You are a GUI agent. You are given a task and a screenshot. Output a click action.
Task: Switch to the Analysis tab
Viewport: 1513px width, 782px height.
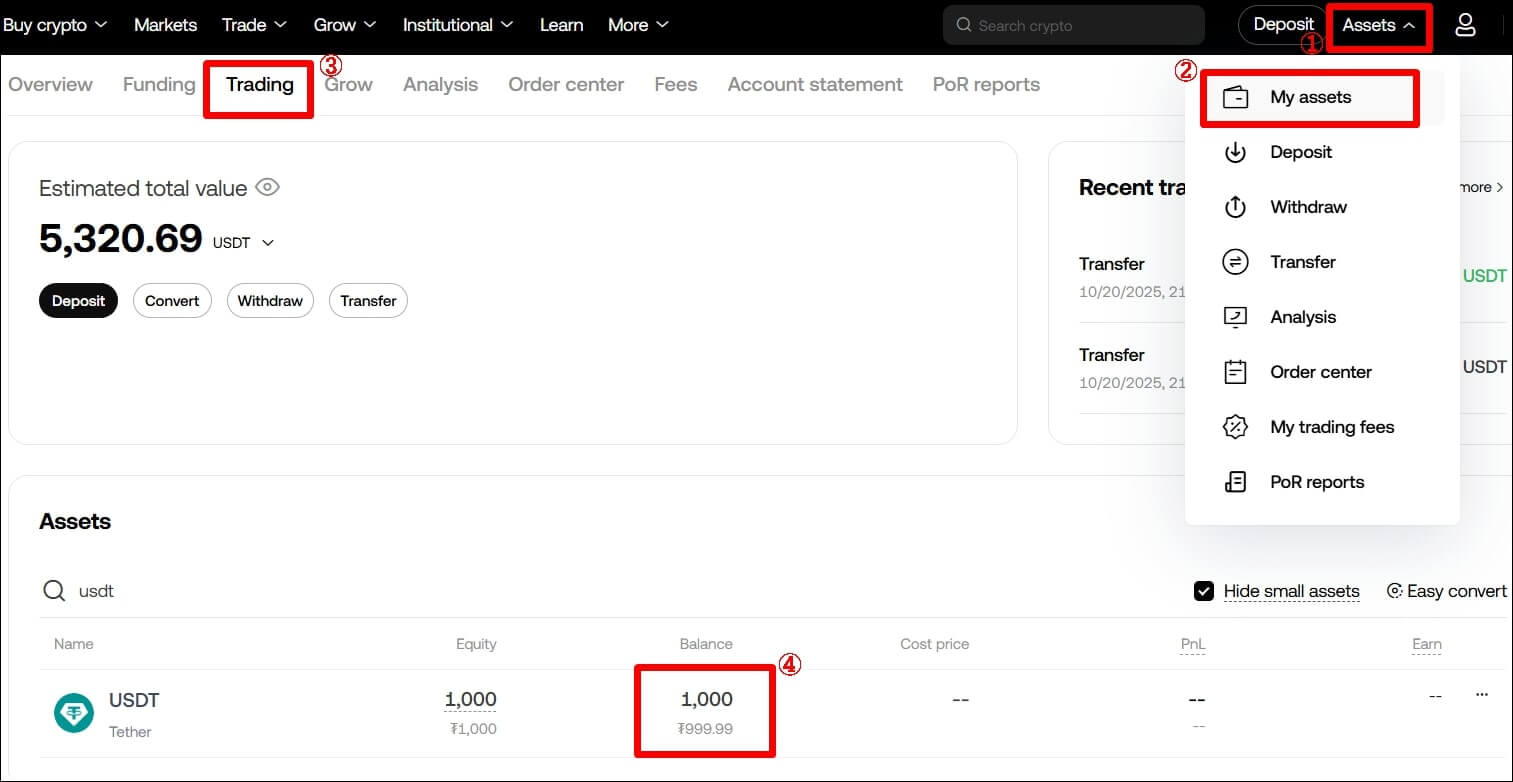click(x=440, y=85)
